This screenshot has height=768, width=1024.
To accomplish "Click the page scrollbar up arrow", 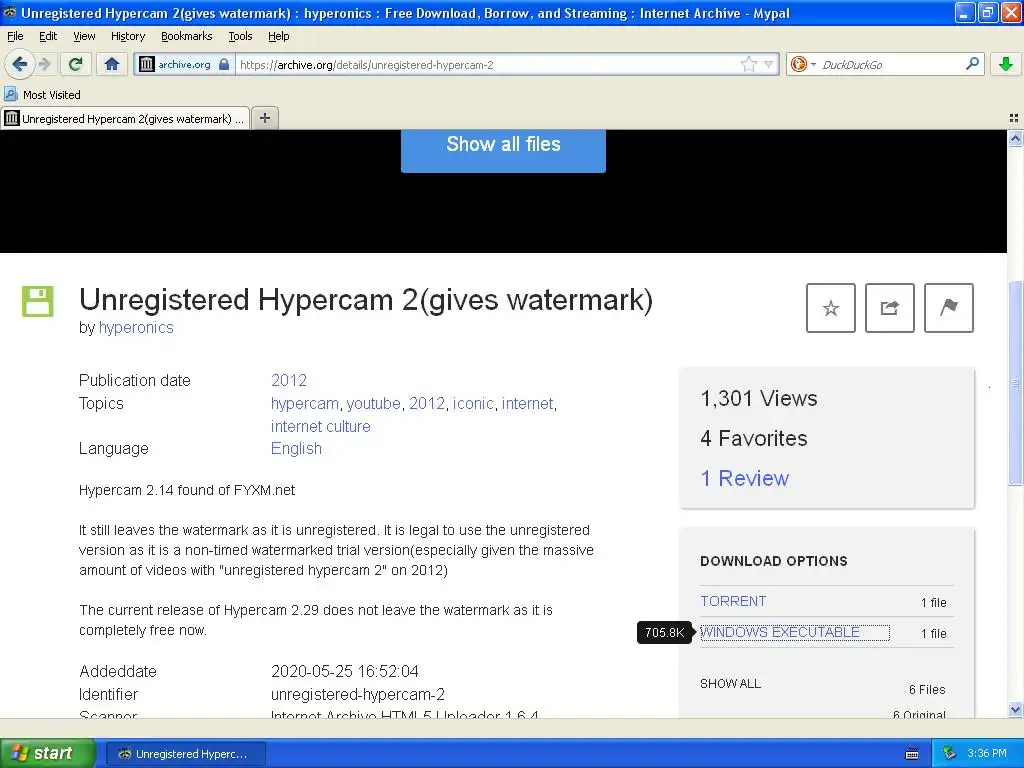I will (x=1015, y=138).
